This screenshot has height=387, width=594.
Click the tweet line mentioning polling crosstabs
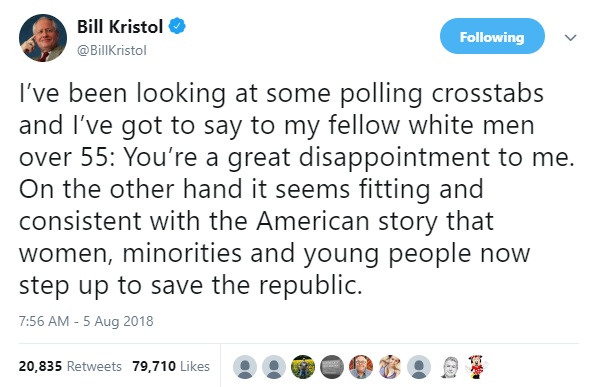coord(281,93)
